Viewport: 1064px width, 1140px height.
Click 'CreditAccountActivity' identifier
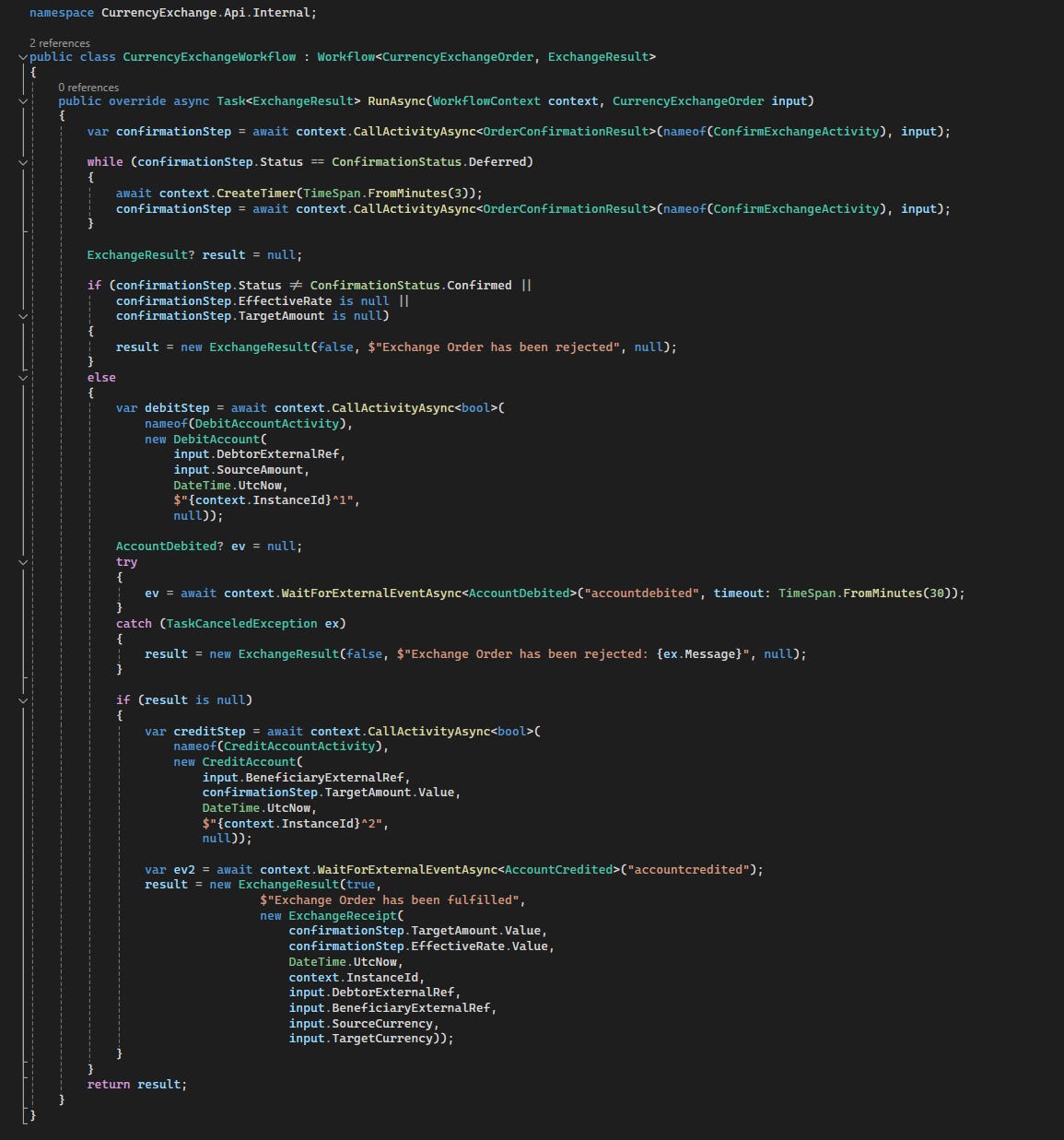tap(299, 746)
